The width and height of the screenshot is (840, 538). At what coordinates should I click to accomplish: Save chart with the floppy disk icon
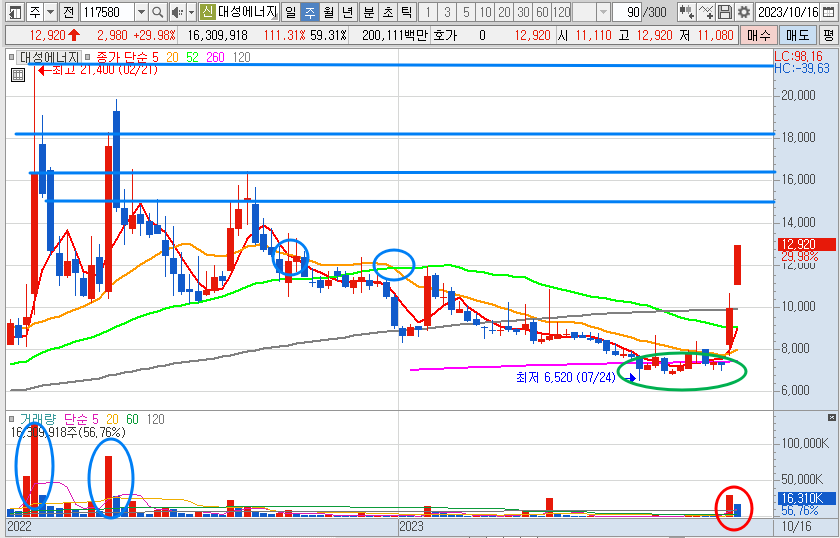724,11
